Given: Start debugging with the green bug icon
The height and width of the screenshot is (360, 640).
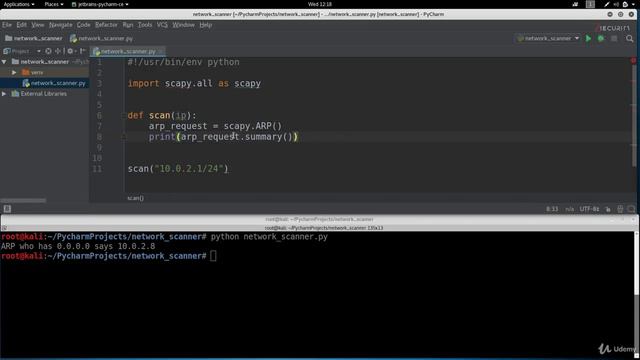Looking at the screenshot, I should click(x=601, y=38).
